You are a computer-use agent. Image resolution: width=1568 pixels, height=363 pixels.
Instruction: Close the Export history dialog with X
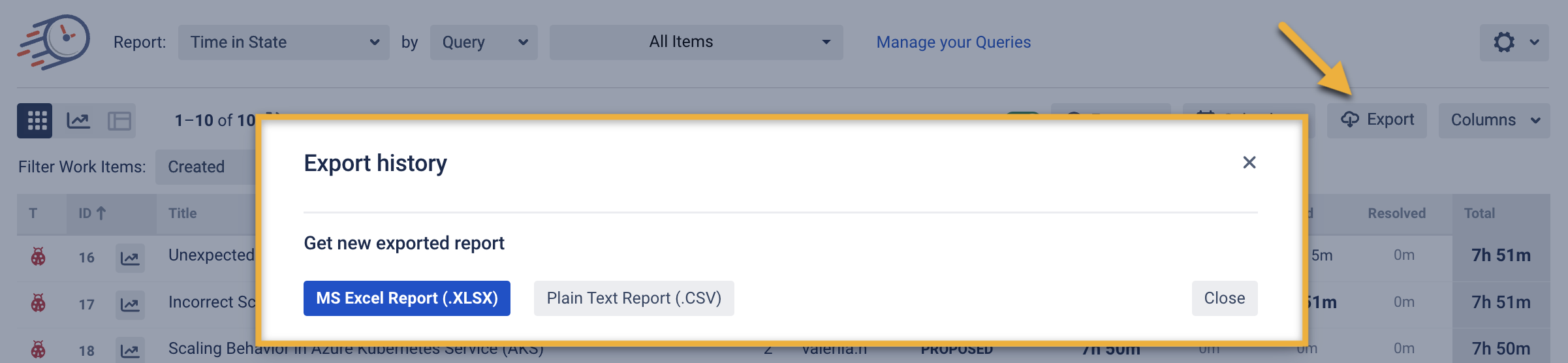coord(1249,163)
